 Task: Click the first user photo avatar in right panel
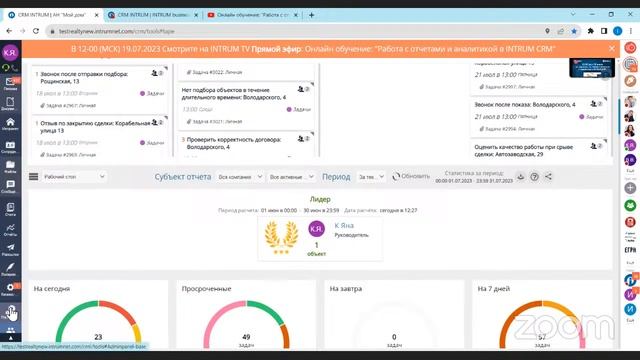click(x=630, y=101)
